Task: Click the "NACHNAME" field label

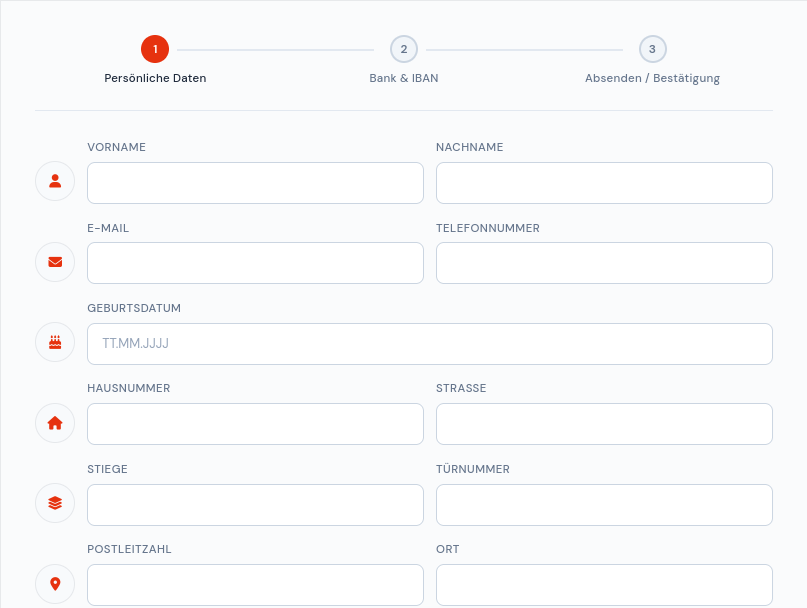Action: 469,147
